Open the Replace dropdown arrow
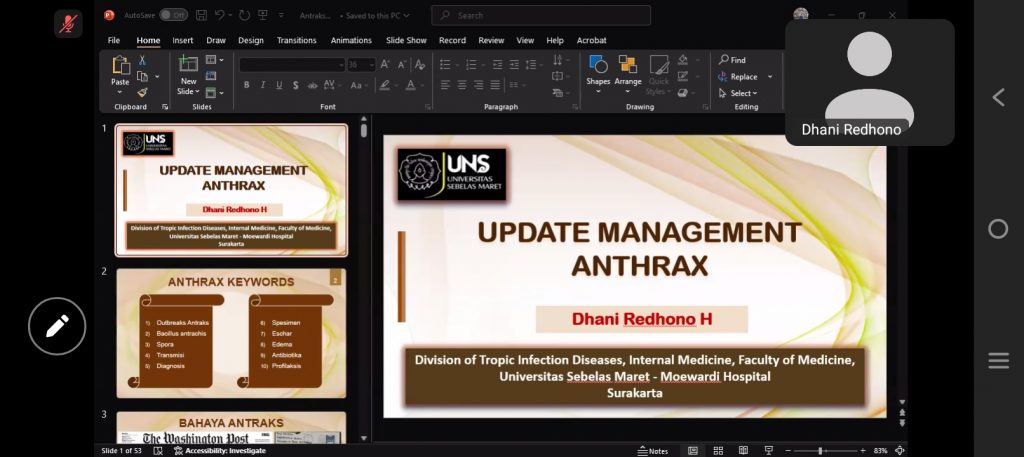Viewport: 1024px width, 457px height. pos(770,77)
